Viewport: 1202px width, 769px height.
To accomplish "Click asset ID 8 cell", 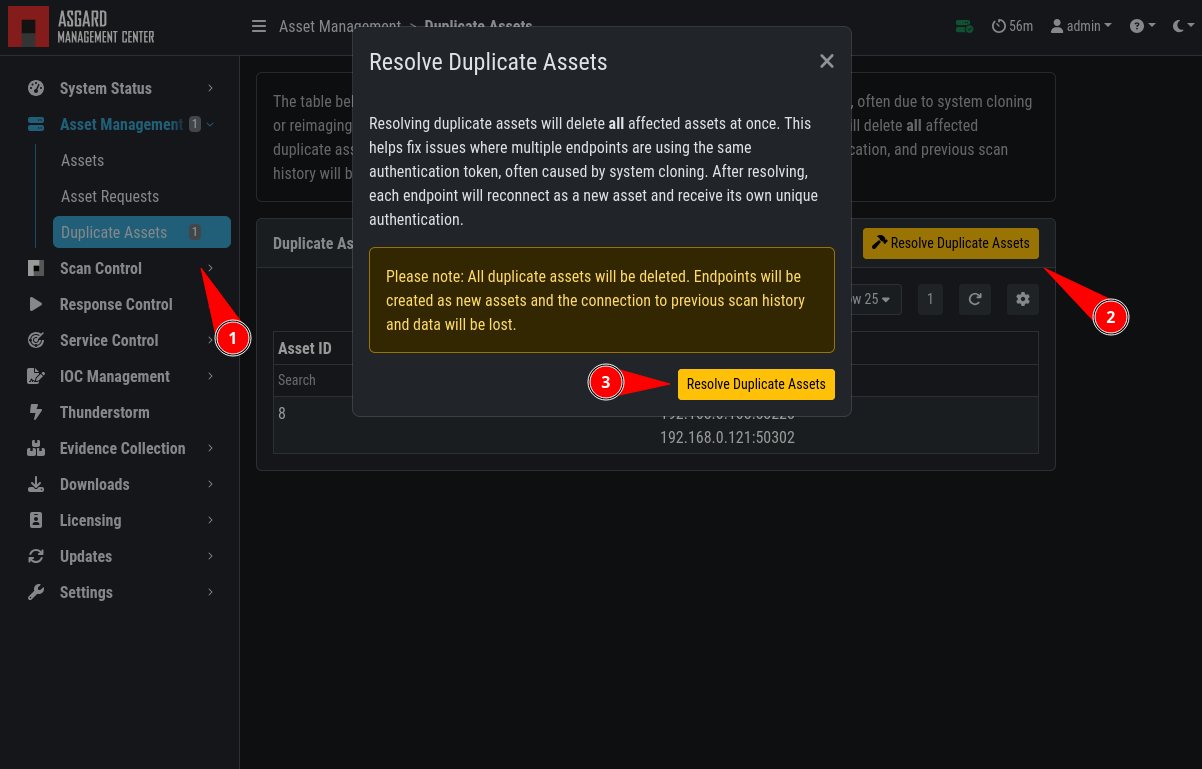I will 282,412.
